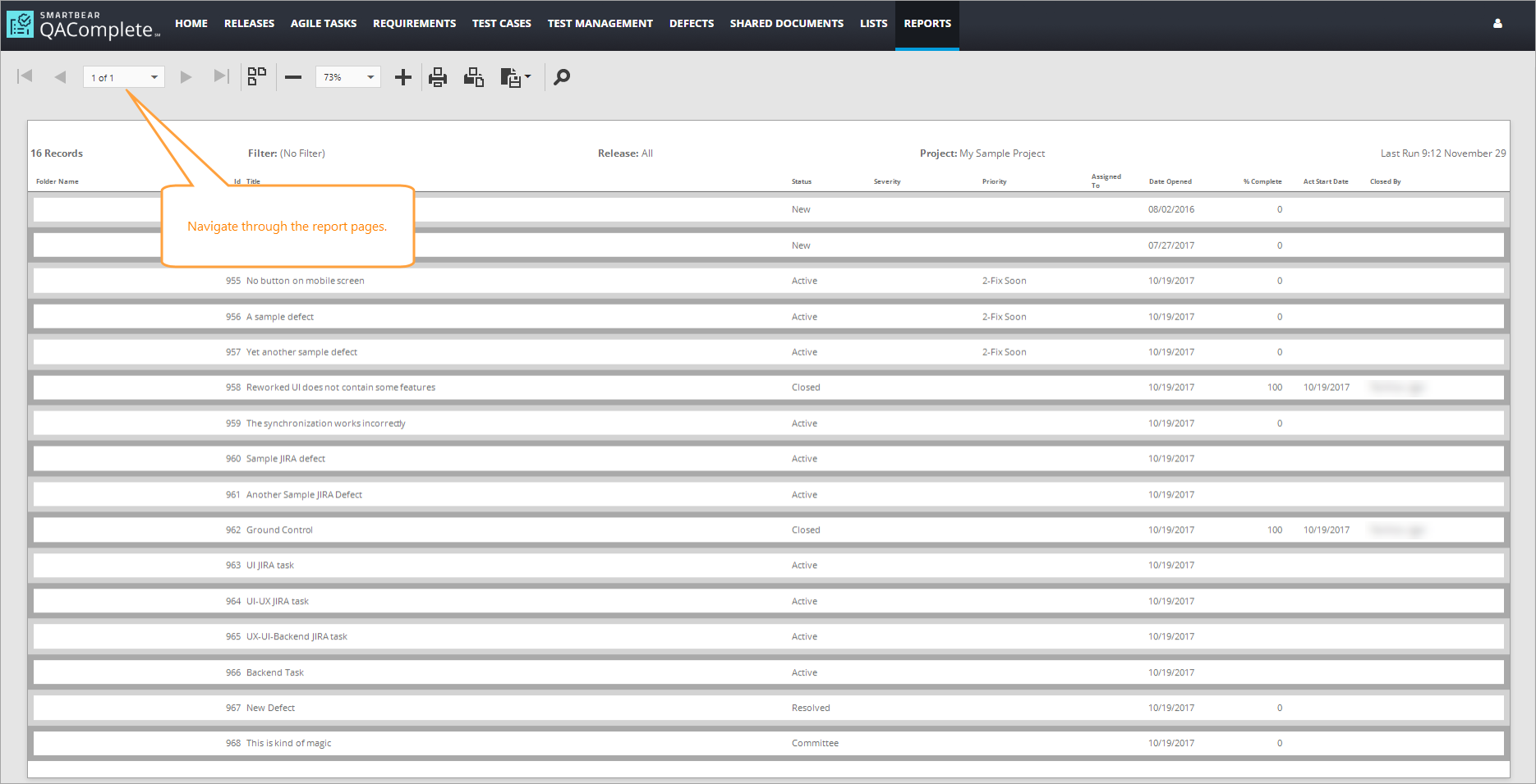Go to the next report page
Image resolution: width=1536 pixels, height=784 pixels.
(x=186, y=77)
